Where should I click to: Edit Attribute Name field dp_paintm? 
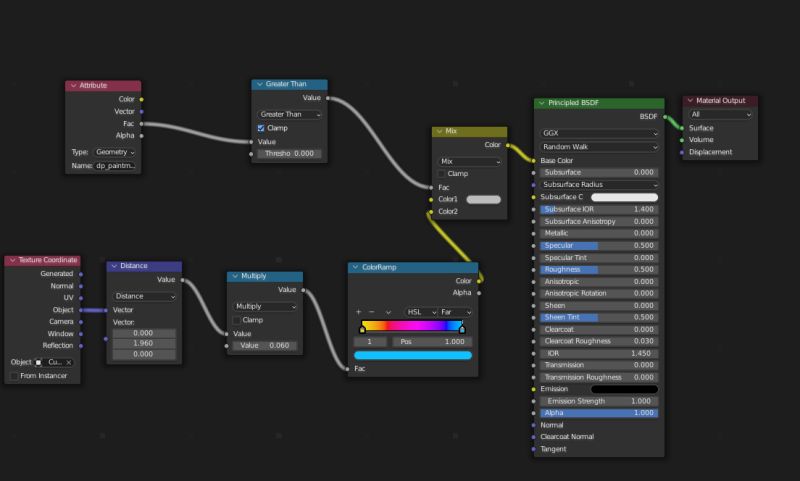(115, 166)
